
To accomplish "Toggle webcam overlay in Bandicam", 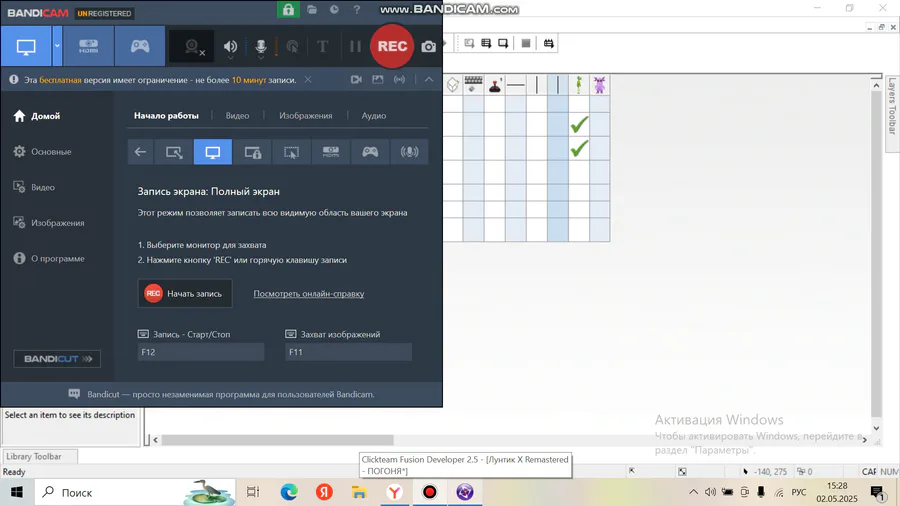I will point(193,47).
